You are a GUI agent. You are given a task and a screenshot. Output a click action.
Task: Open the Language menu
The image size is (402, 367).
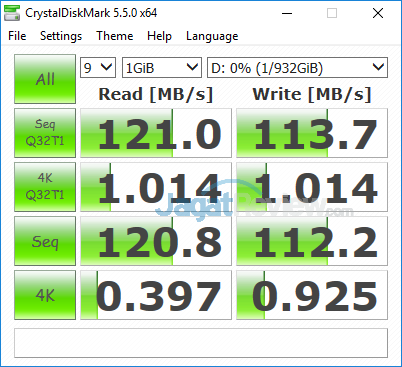pos(212,36)
